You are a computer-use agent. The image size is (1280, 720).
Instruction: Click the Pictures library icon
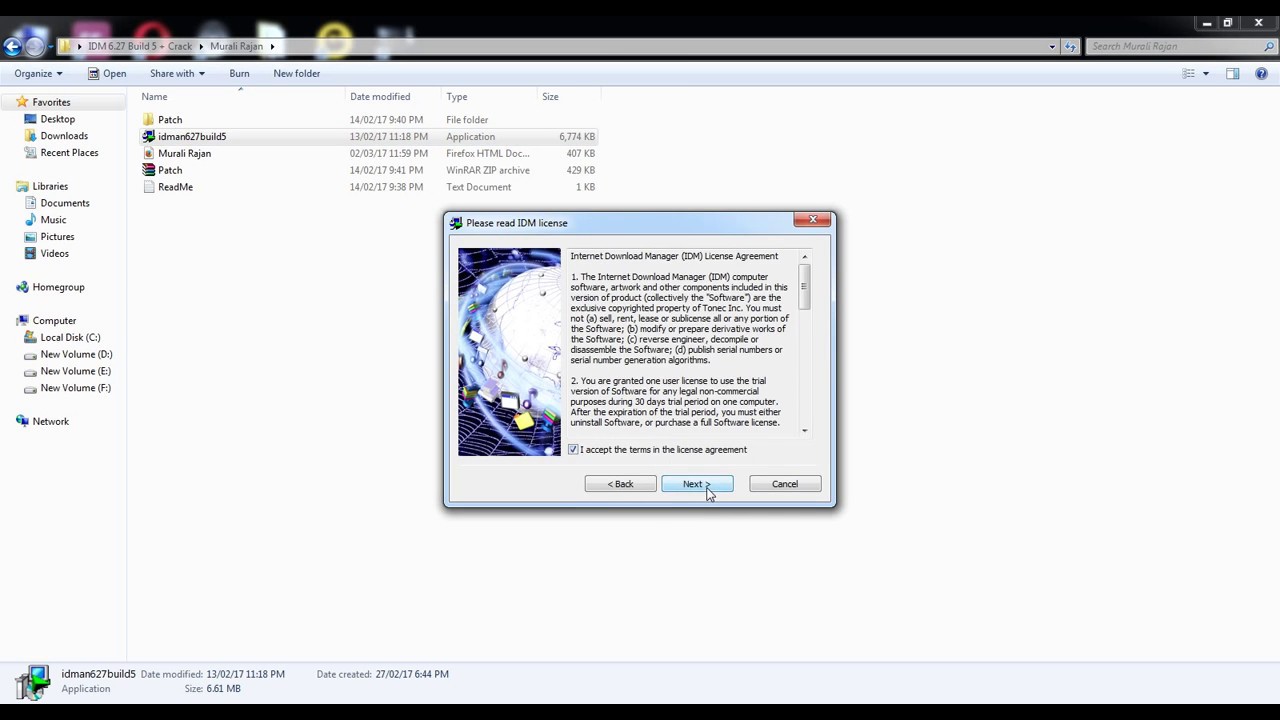click(x=31, y=237)
